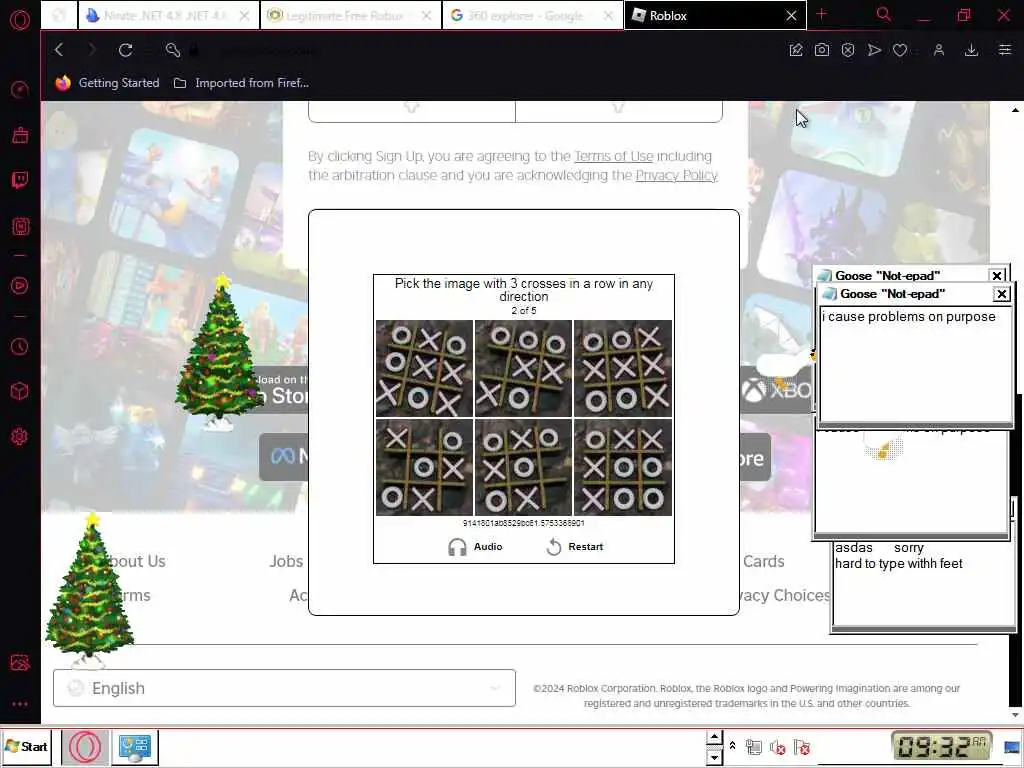Image resolution: width=1024 pixels, height=768 pixels.
Task: Open Extensions cube icon in sidebar
Action: pos(20,391)
